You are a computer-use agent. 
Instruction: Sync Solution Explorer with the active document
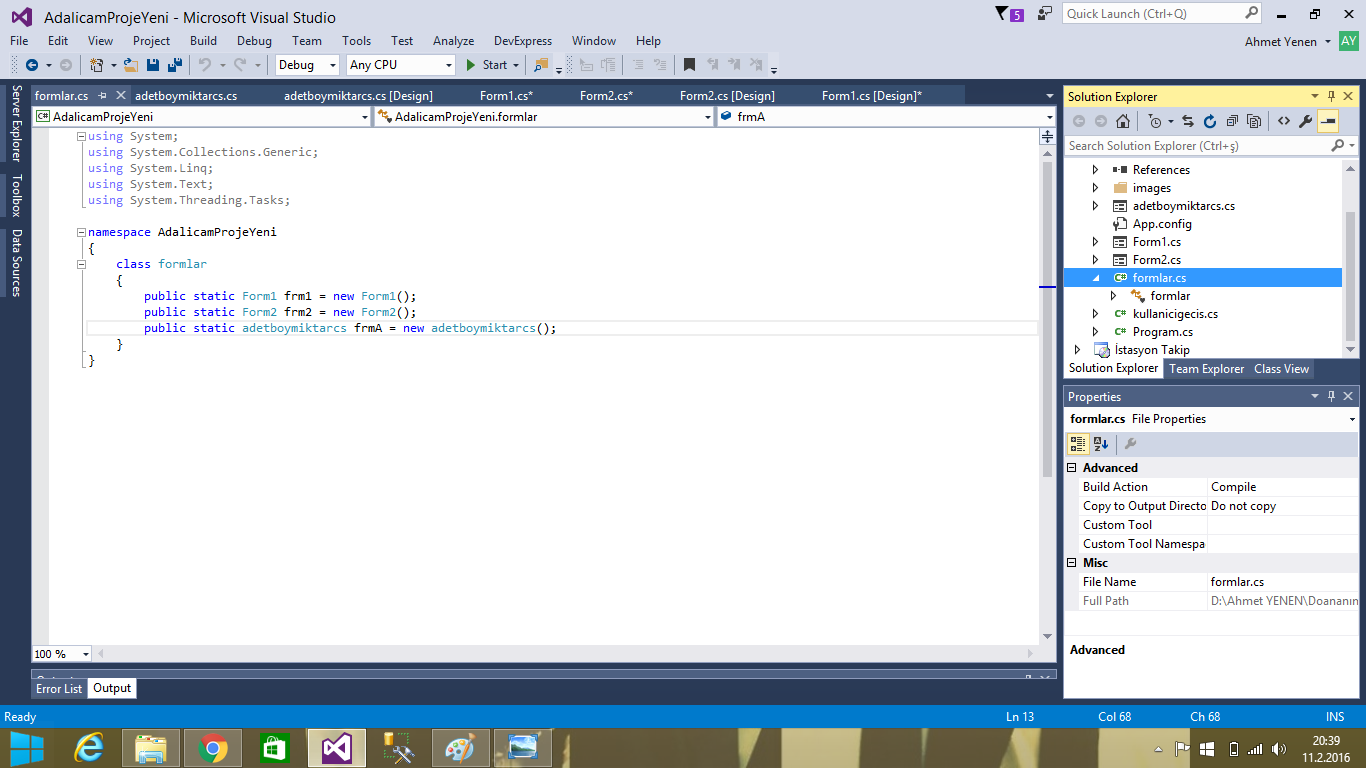[x=1189, y=120]
